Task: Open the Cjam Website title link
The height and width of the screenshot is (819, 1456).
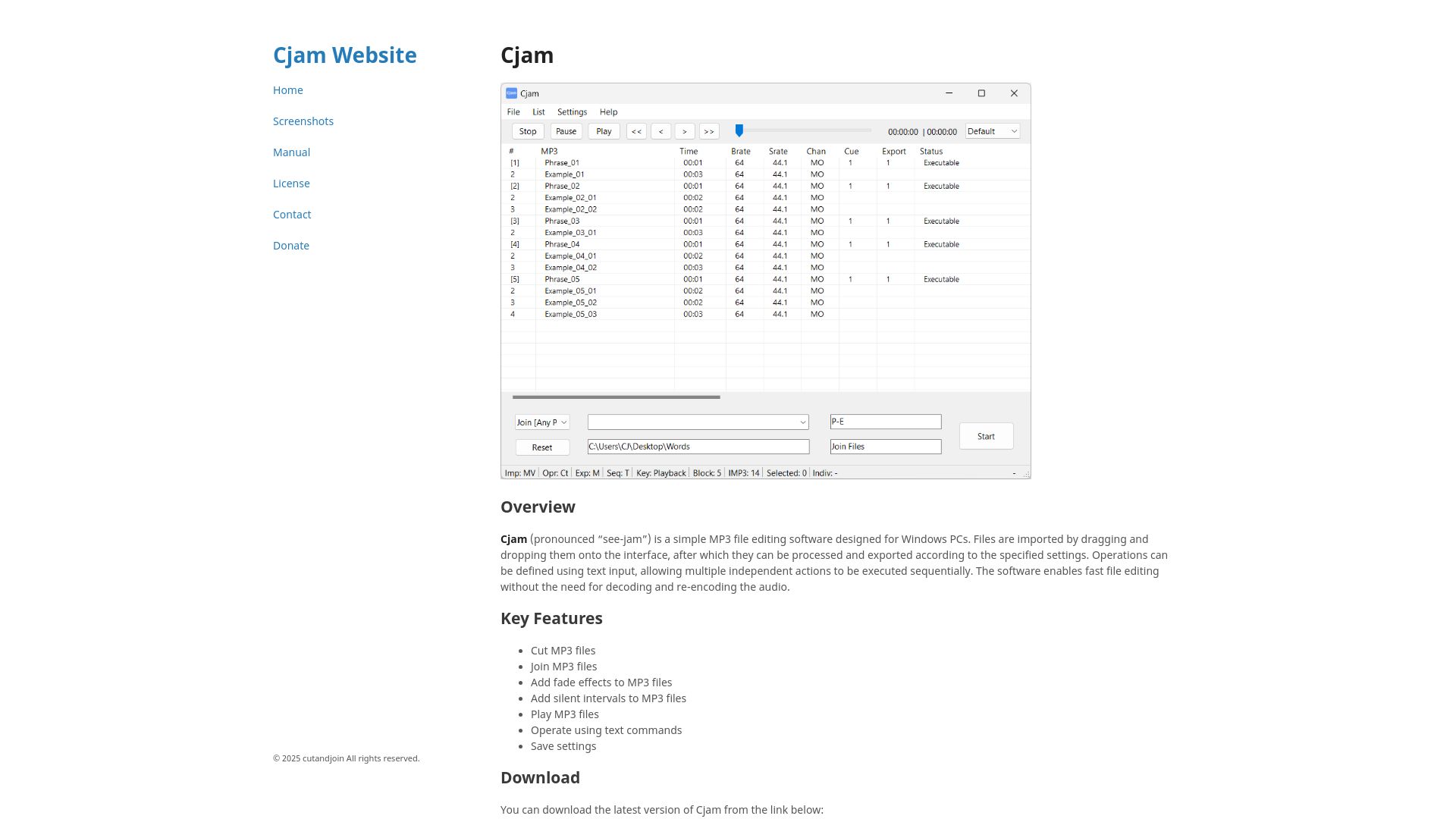Action: (x=344, y=55)
